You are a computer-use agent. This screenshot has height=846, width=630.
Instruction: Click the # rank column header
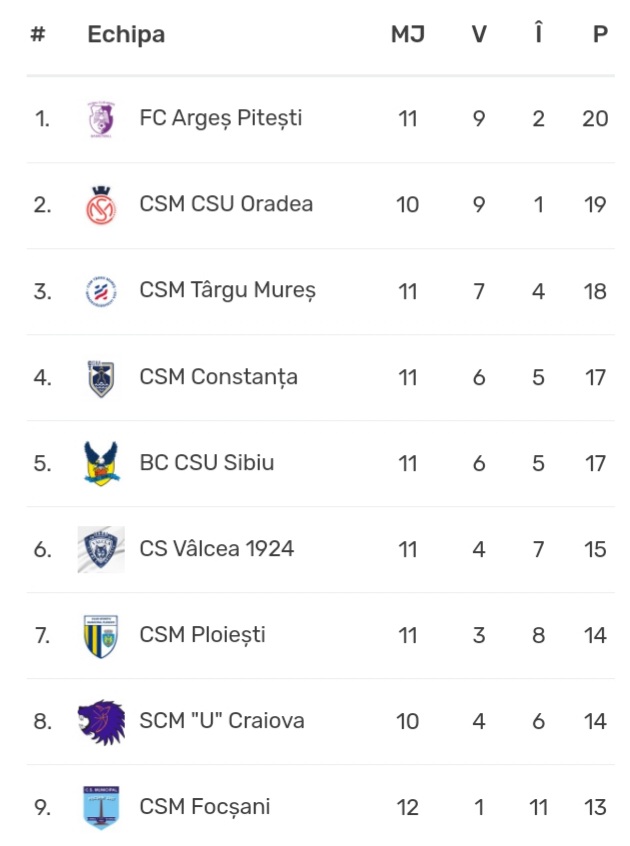click(37, 34)
